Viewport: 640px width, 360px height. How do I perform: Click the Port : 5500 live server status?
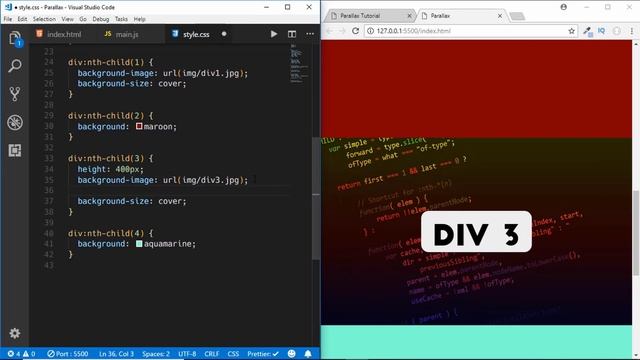tap(67, 354)
